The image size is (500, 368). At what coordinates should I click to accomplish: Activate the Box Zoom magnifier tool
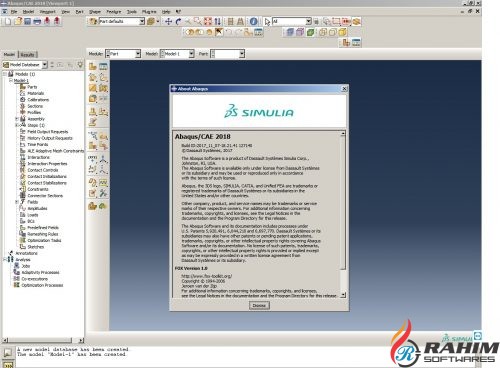[198, 22]
